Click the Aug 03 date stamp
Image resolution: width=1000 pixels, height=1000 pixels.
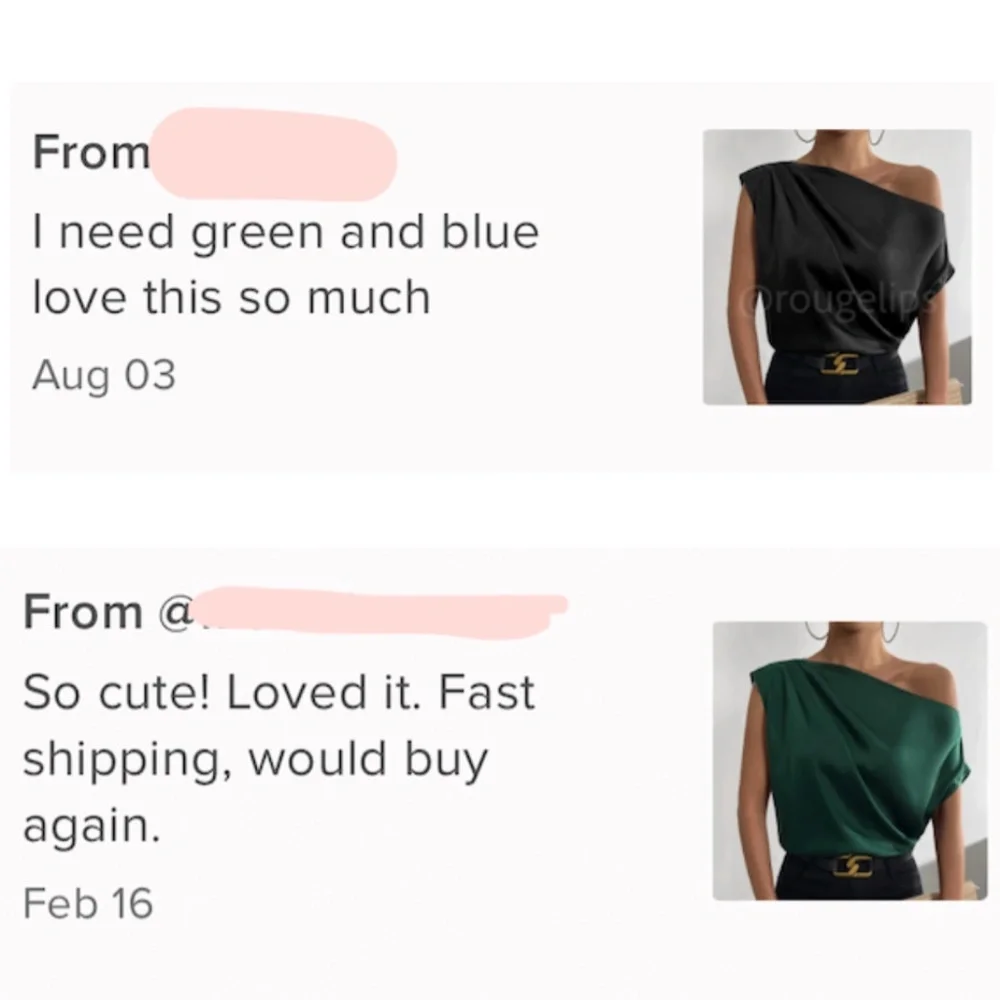click(104, 376)
